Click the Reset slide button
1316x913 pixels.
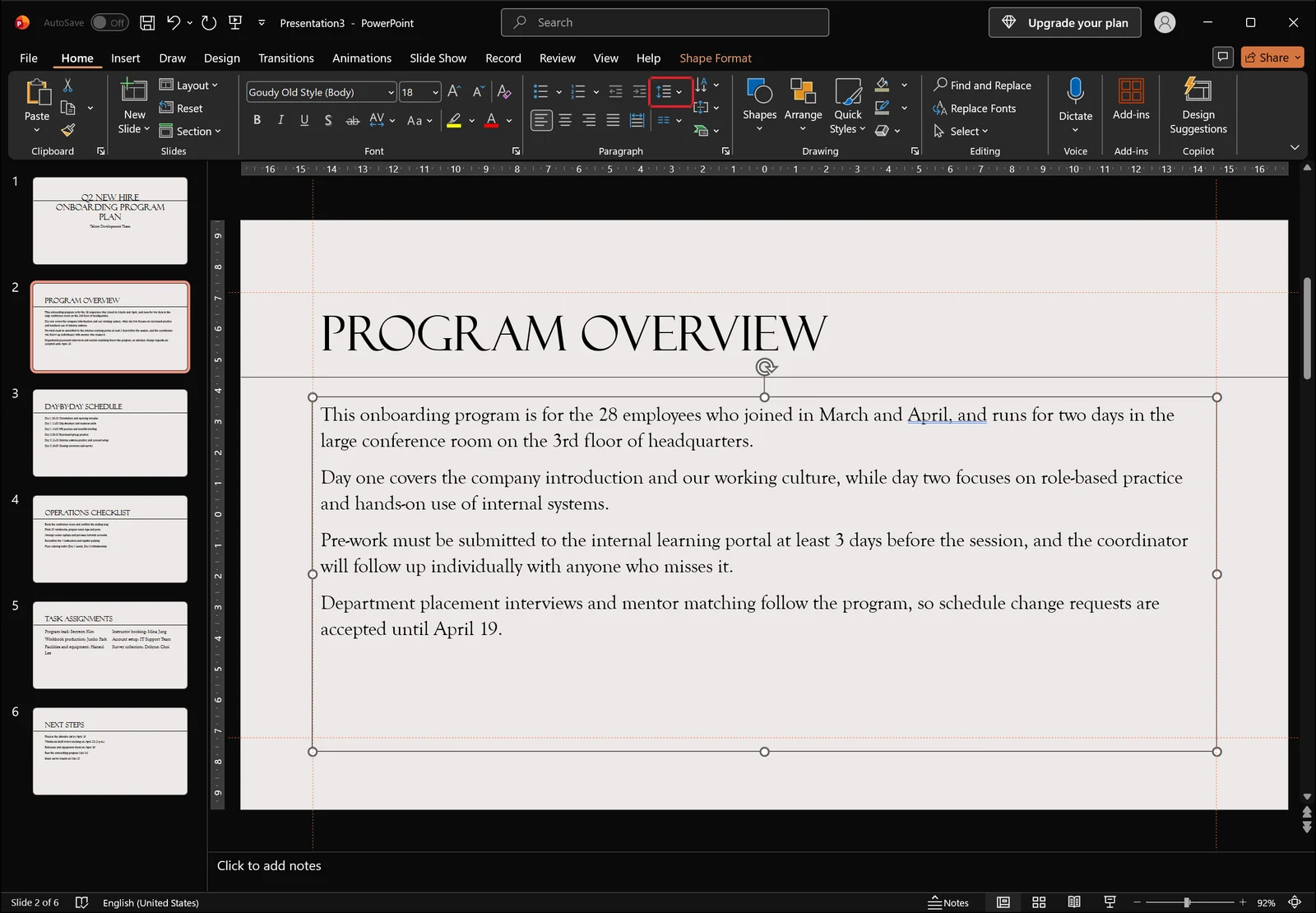(x=181, y=108)
